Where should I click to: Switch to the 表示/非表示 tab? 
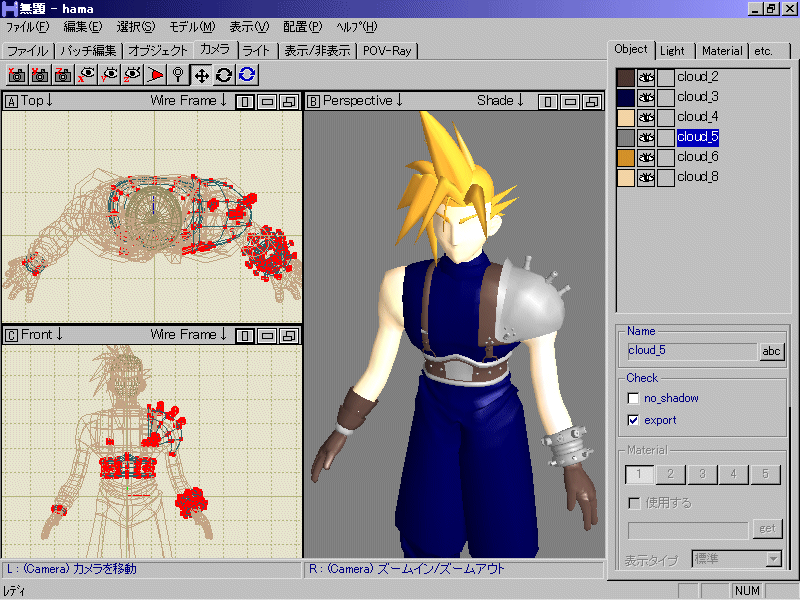point(317,51)
